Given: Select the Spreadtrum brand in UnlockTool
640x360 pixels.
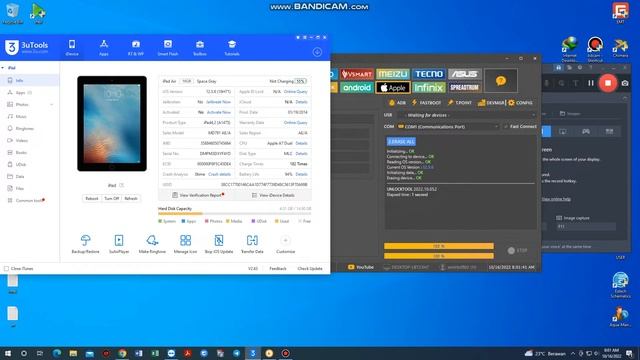Looking at the screenshot, I should pos(464,87).
